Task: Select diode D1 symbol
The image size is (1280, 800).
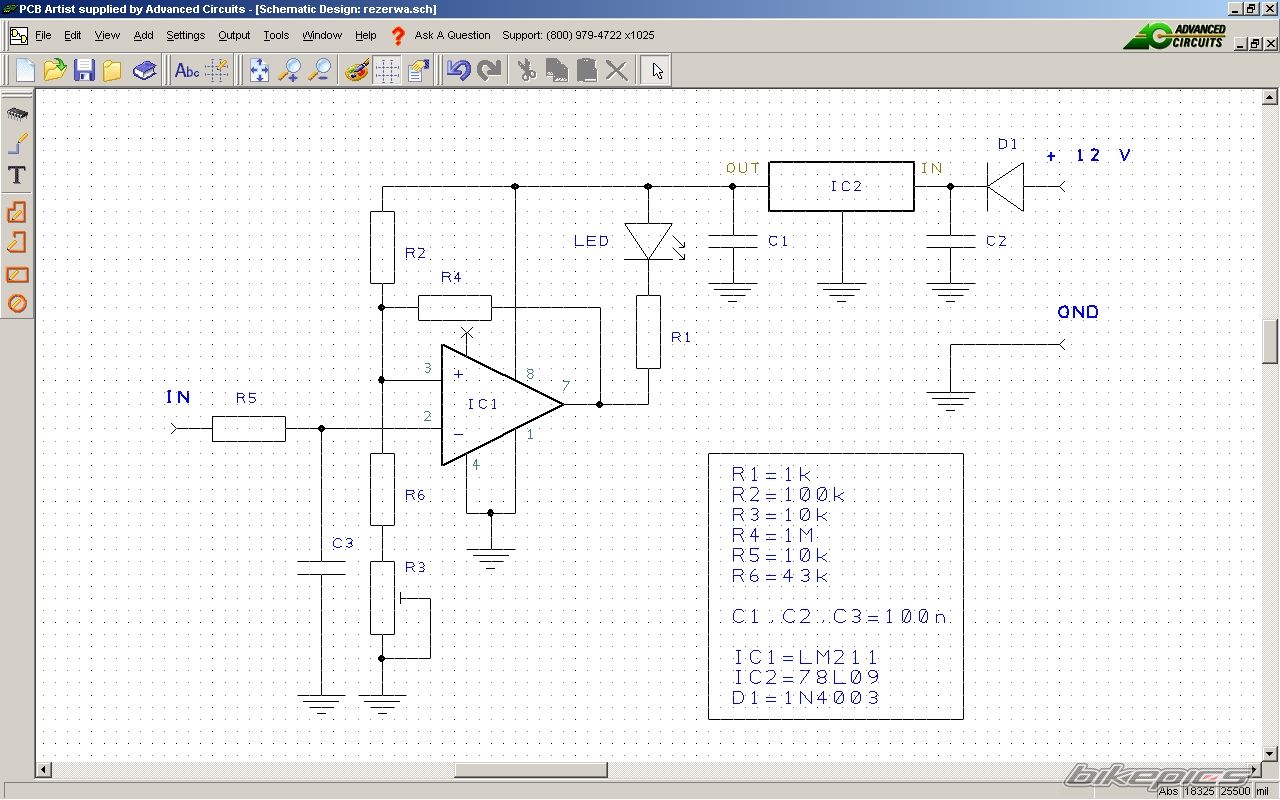Action: coord(1005,186)
